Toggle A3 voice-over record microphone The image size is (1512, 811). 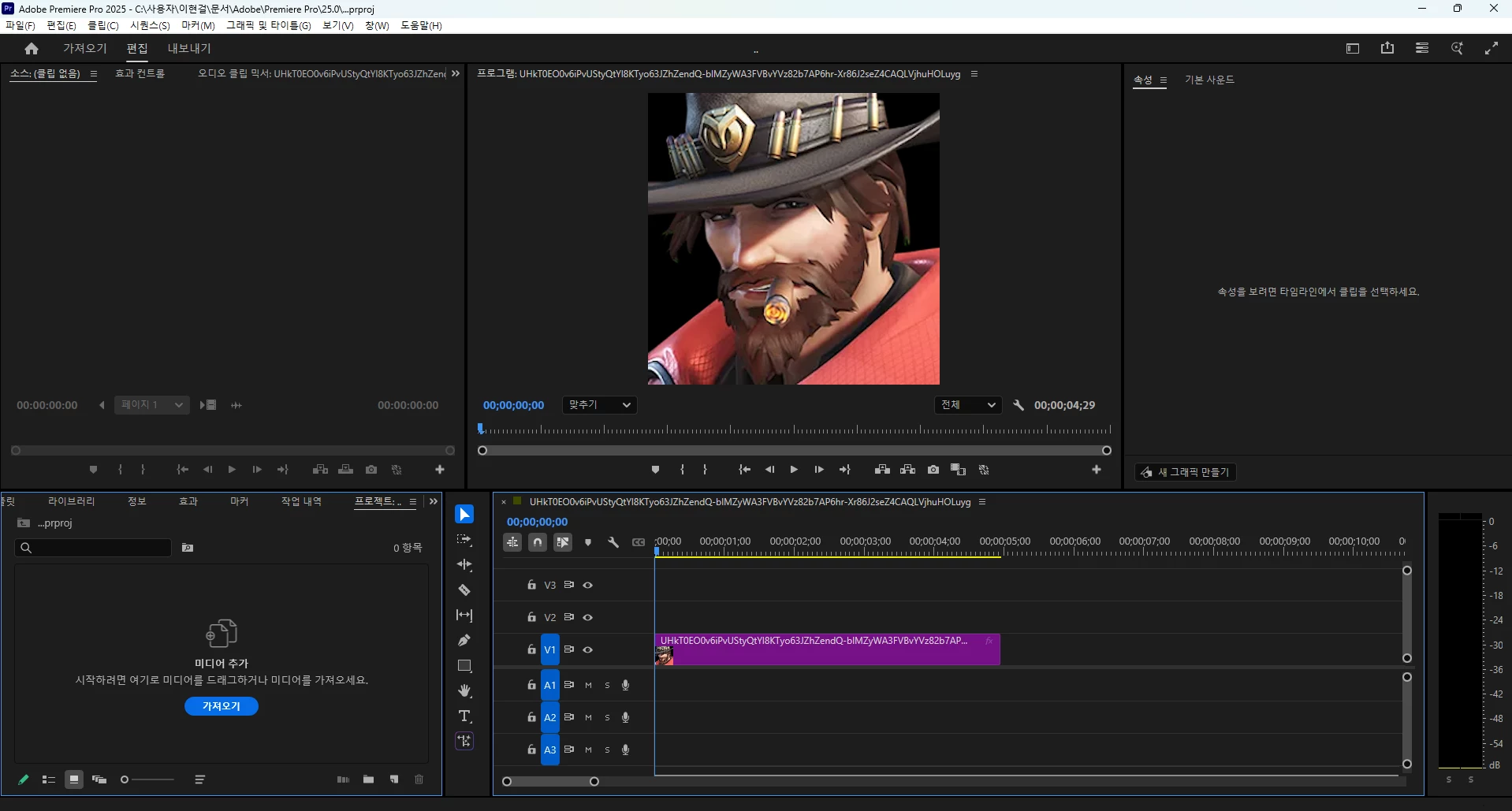coord(625,750)
